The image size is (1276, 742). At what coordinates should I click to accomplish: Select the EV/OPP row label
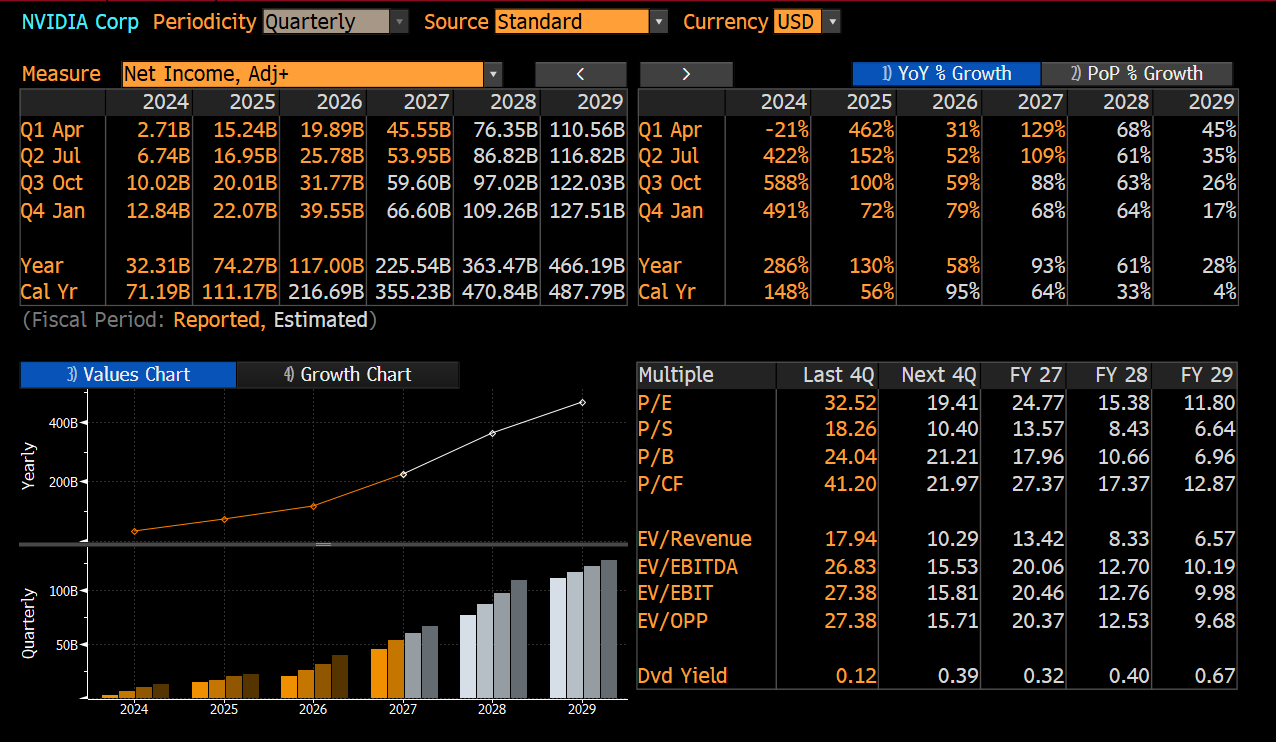(x=674, y=621)
